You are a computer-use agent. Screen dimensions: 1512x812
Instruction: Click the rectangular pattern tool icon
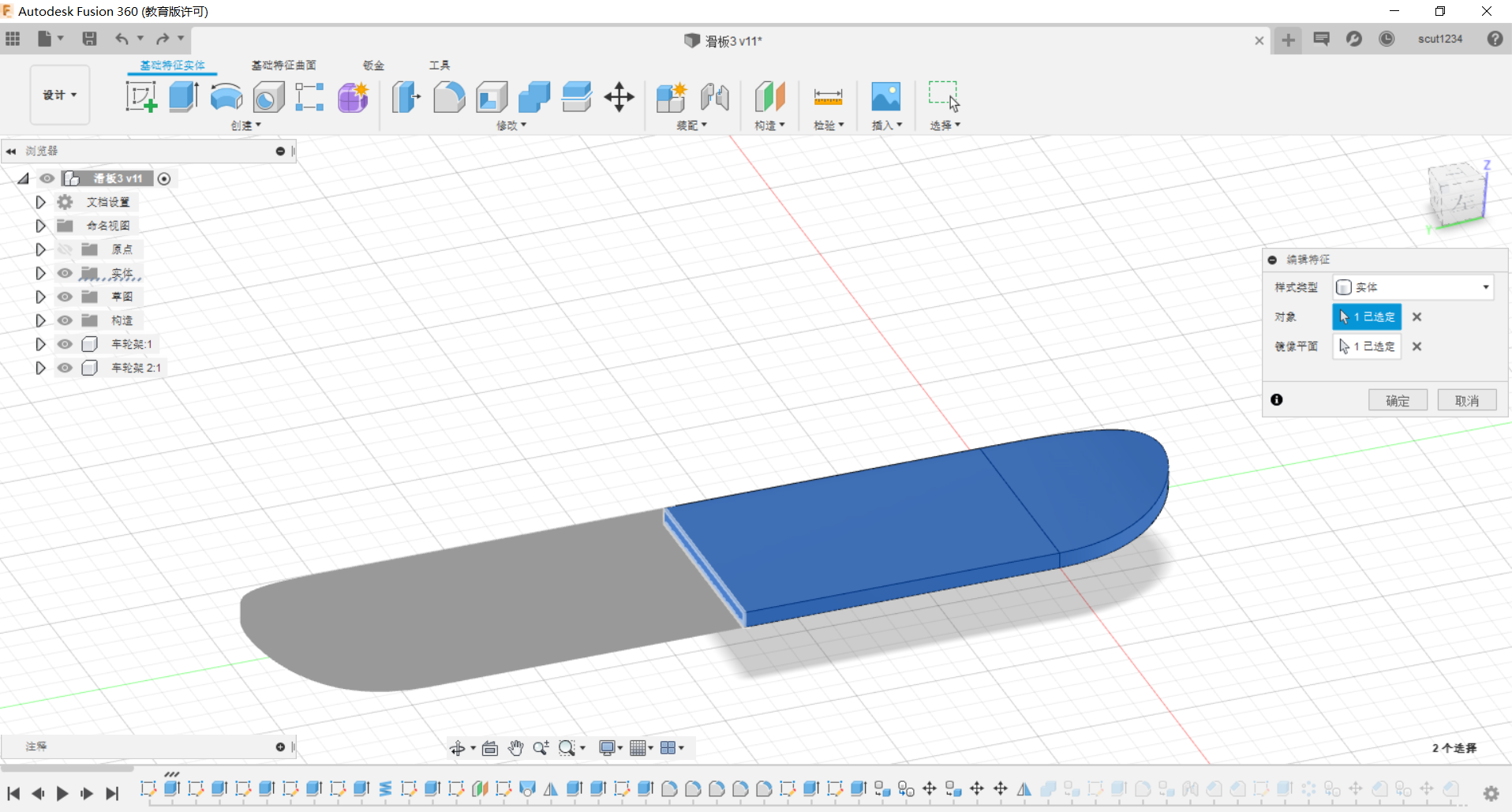point(310,97)
